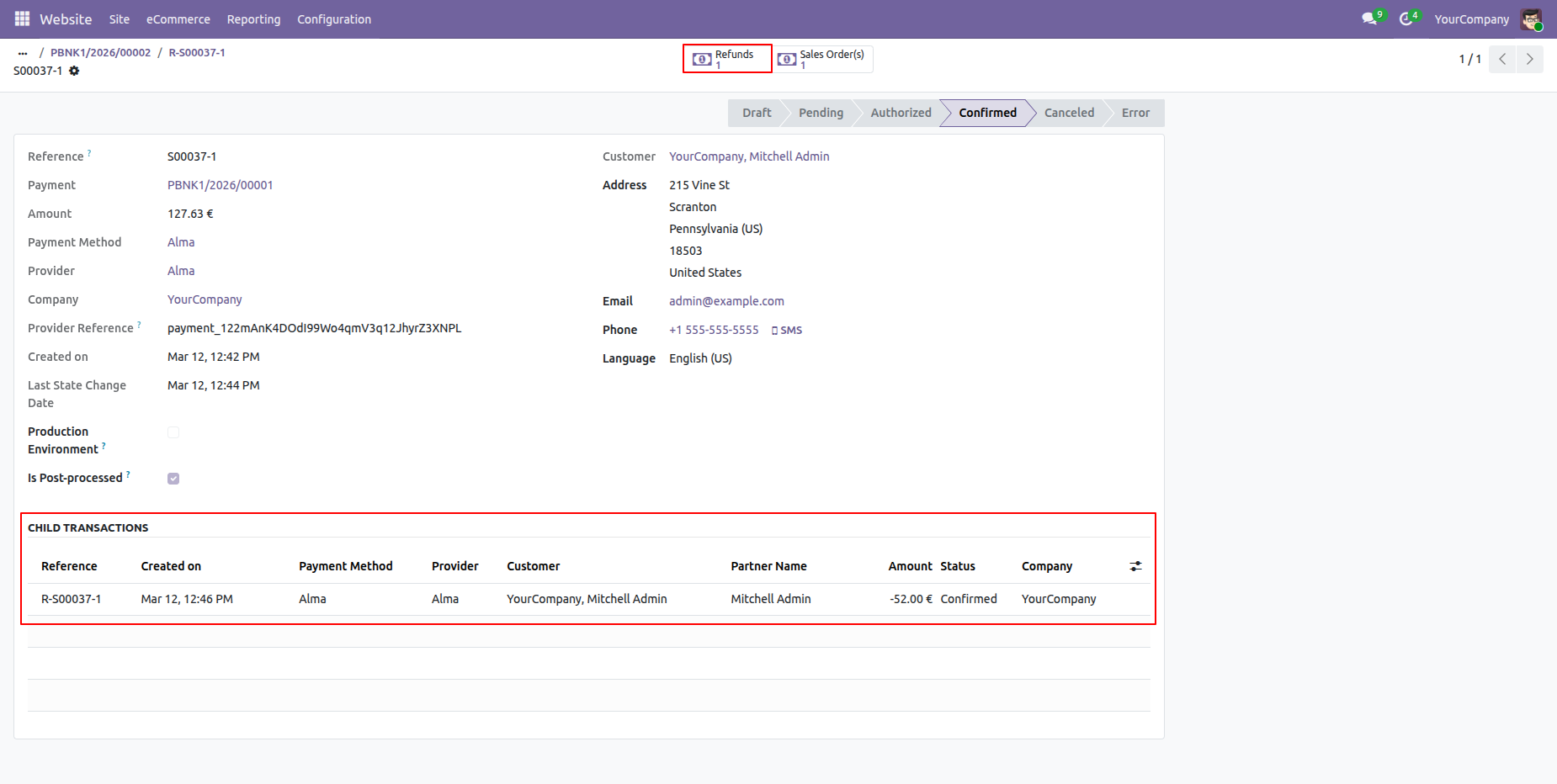Screen dimensions: 1557x784
Task: Open the apps grid menu icon
Action: pos(22,19)
